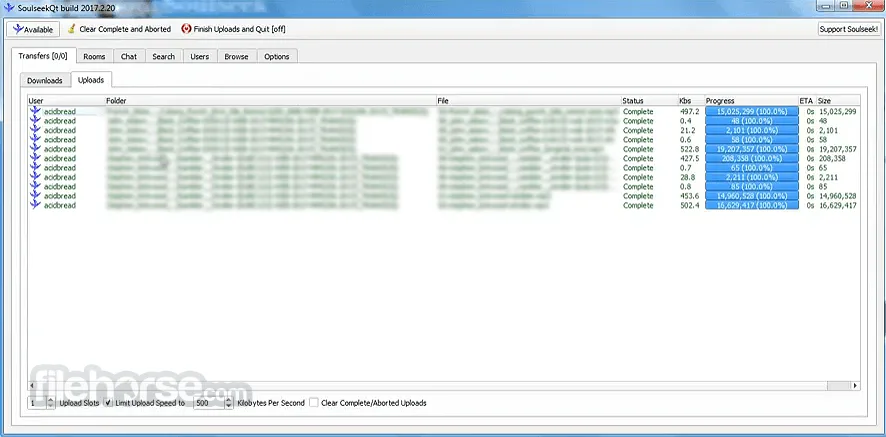This screenshot has width=886, height=437.
Task: Click the bird icon in the 0.4 Kbs row
Action: (x=35, y=121)
